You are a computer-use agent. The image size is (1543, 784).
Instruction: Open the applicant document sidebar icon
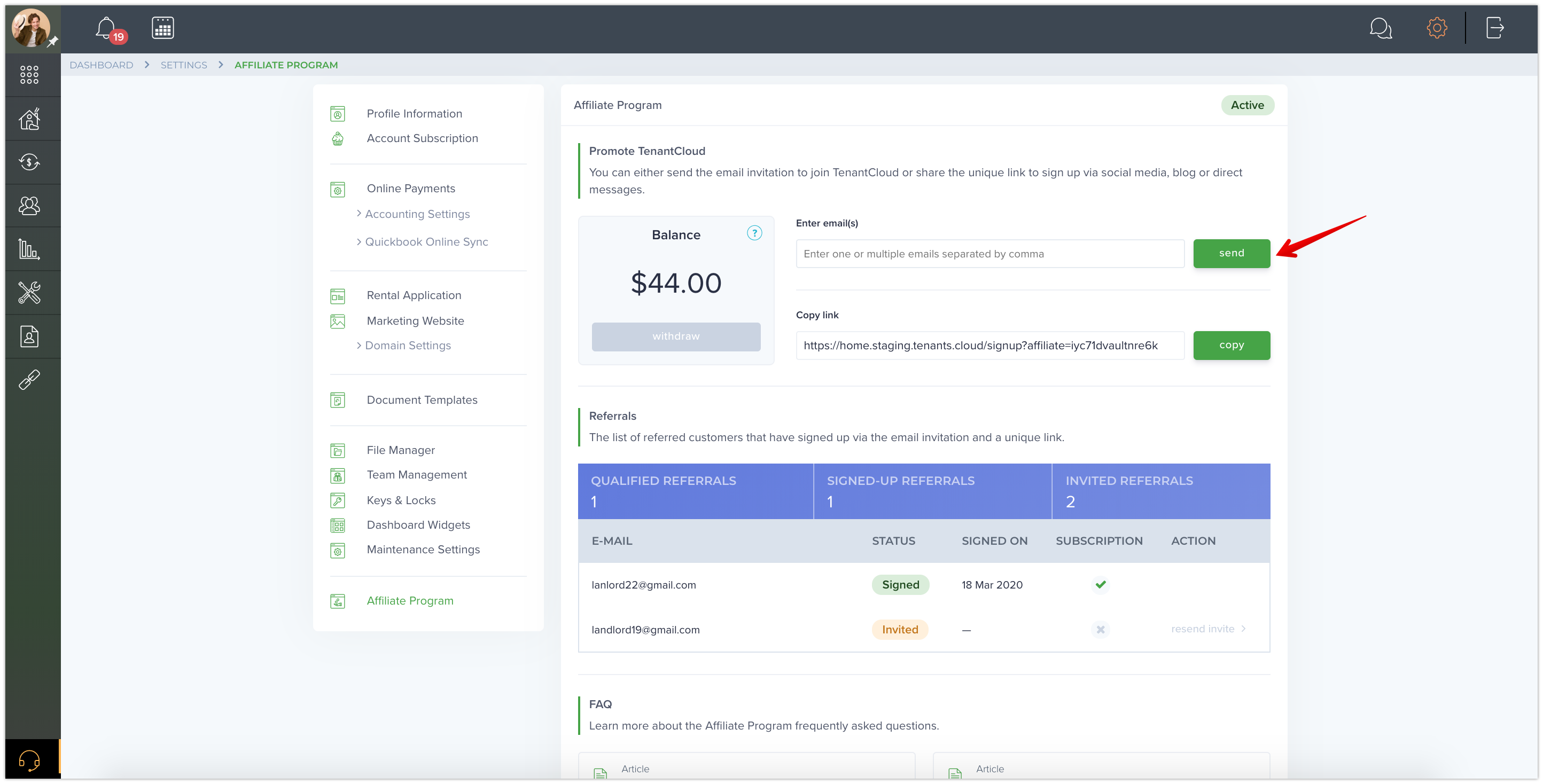(29, 336)
